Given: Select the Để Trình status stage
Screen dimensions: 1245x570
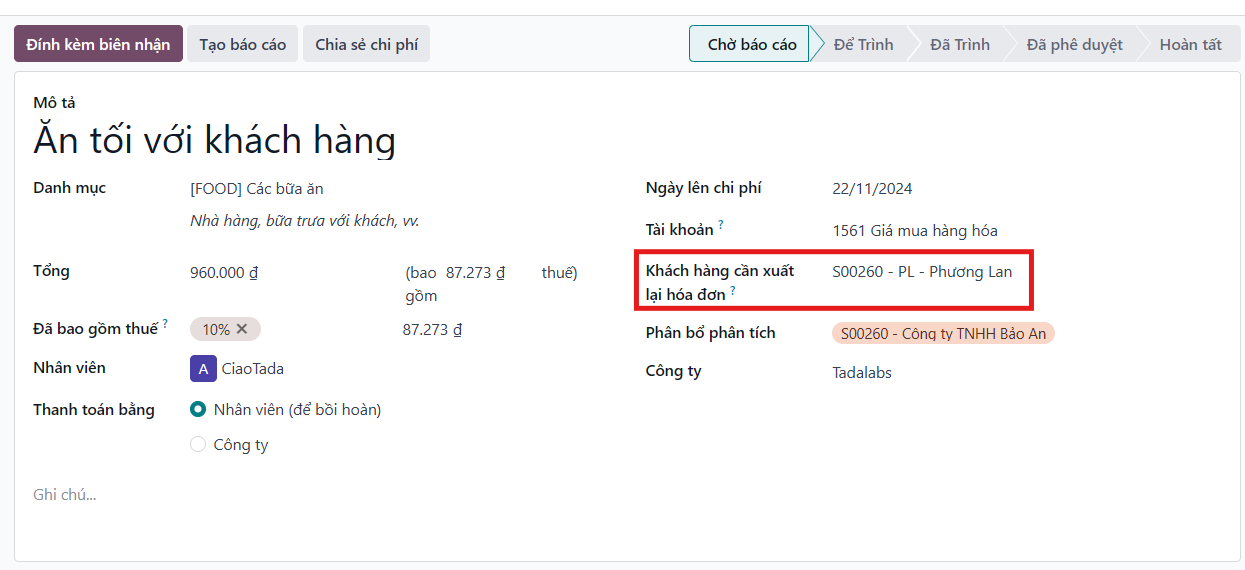Looking at the screenshot, I should [864, 44].
